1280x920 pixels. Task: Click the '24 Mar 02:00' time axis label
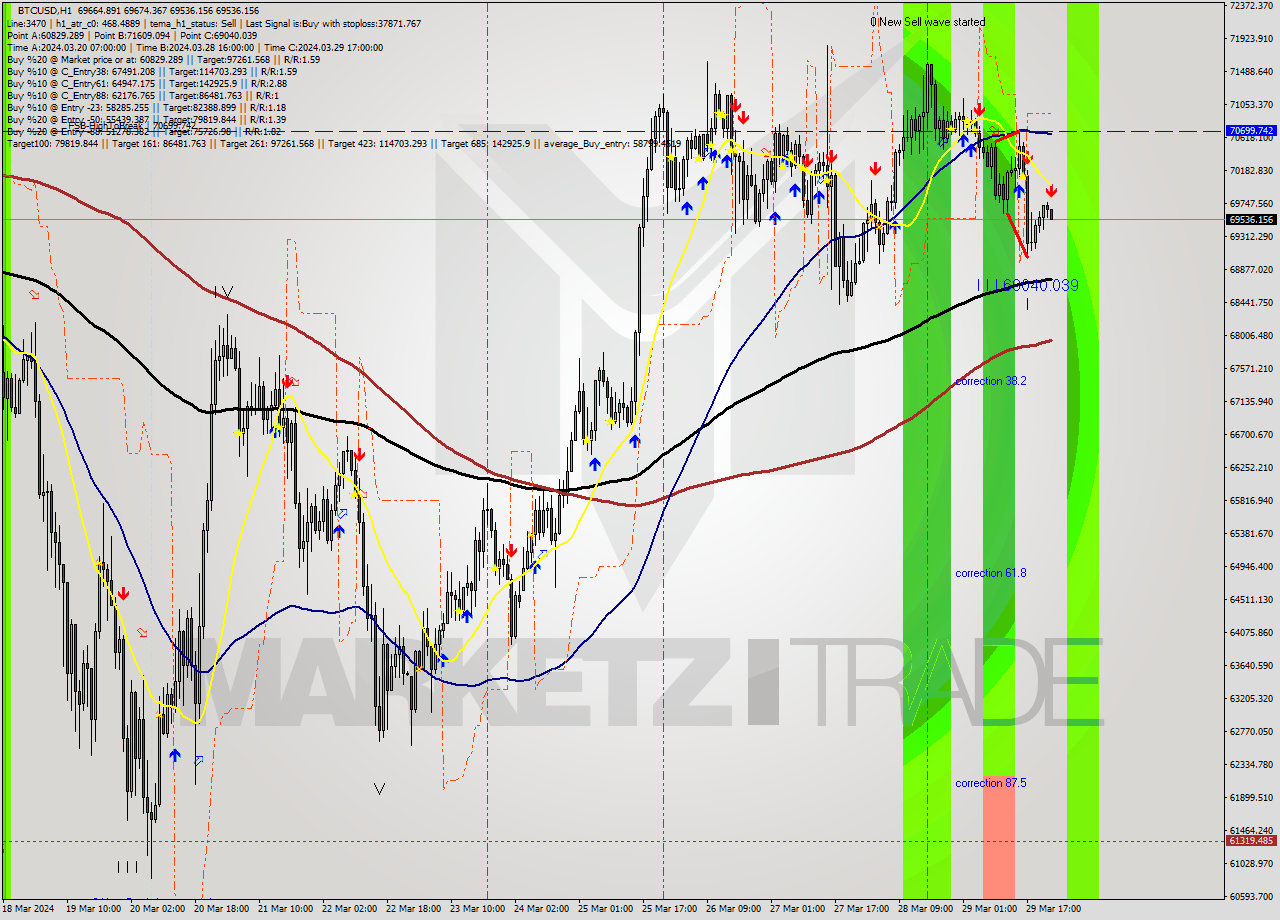(541, 910)
